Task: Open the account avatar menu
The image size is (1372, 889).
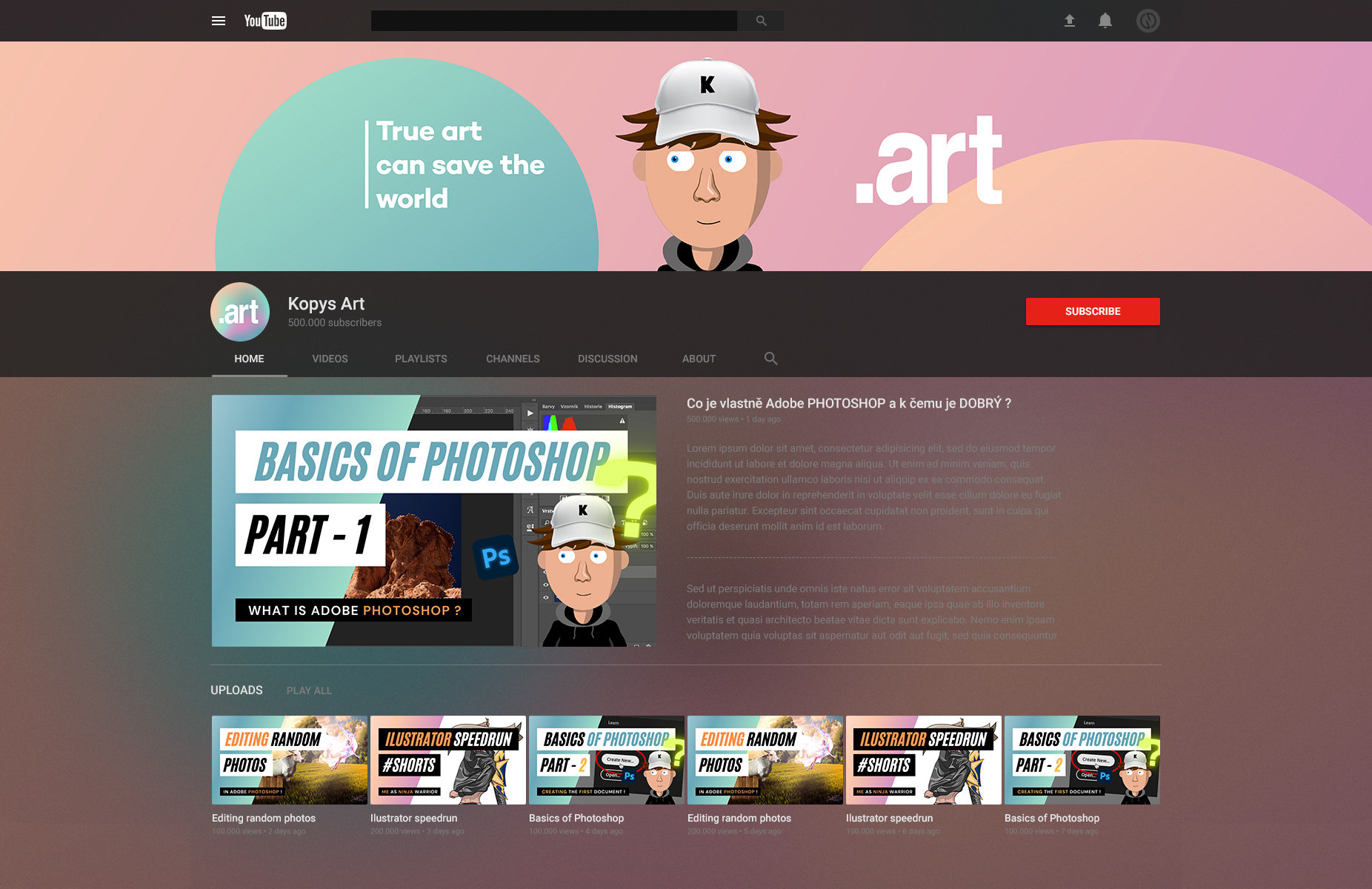Action: click(1148, 21)
